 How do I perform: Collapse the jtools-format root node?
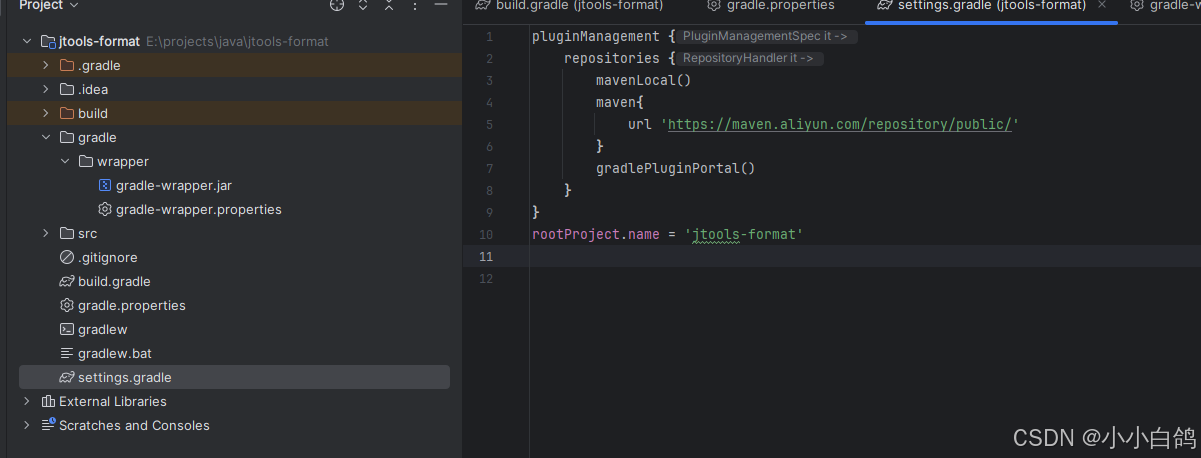pos(27,42)
